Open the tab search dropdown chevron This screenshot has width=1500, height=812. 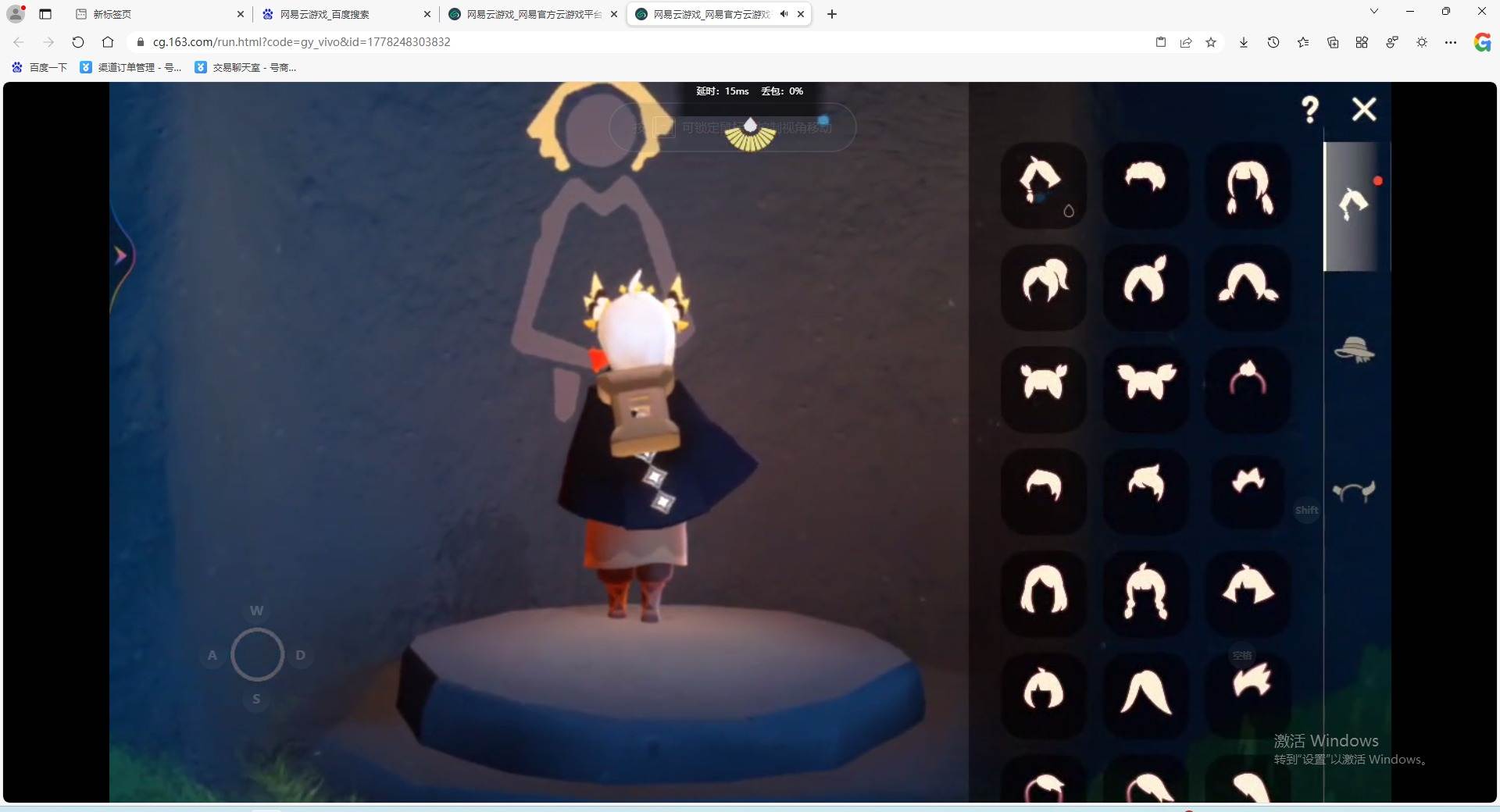coord(1374,12)
